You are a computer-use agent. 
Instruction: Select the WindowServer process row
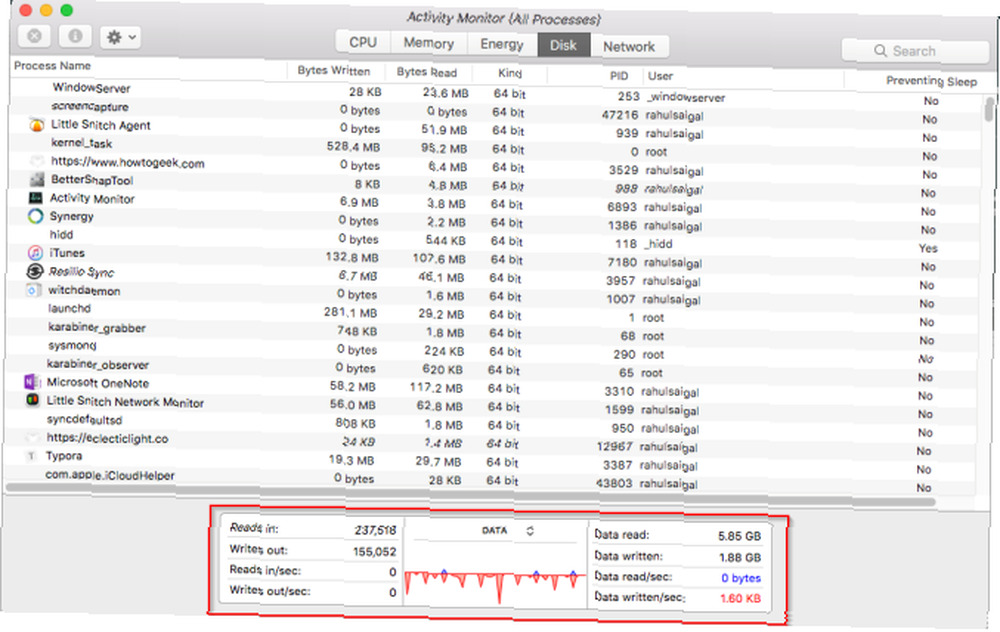pos(496,93)
